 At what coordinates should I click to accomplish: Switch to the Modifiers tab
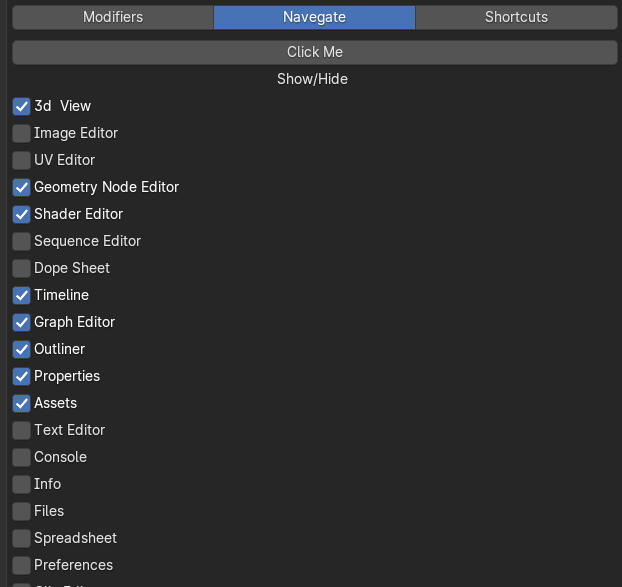point(113,17)
